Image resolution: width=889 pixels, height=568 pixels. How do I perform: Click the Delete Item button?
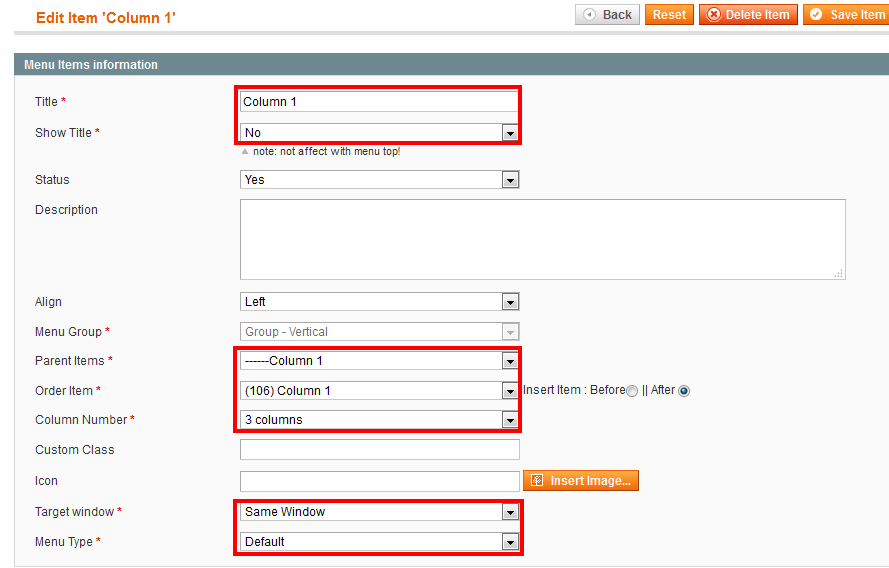click(748, 15)
